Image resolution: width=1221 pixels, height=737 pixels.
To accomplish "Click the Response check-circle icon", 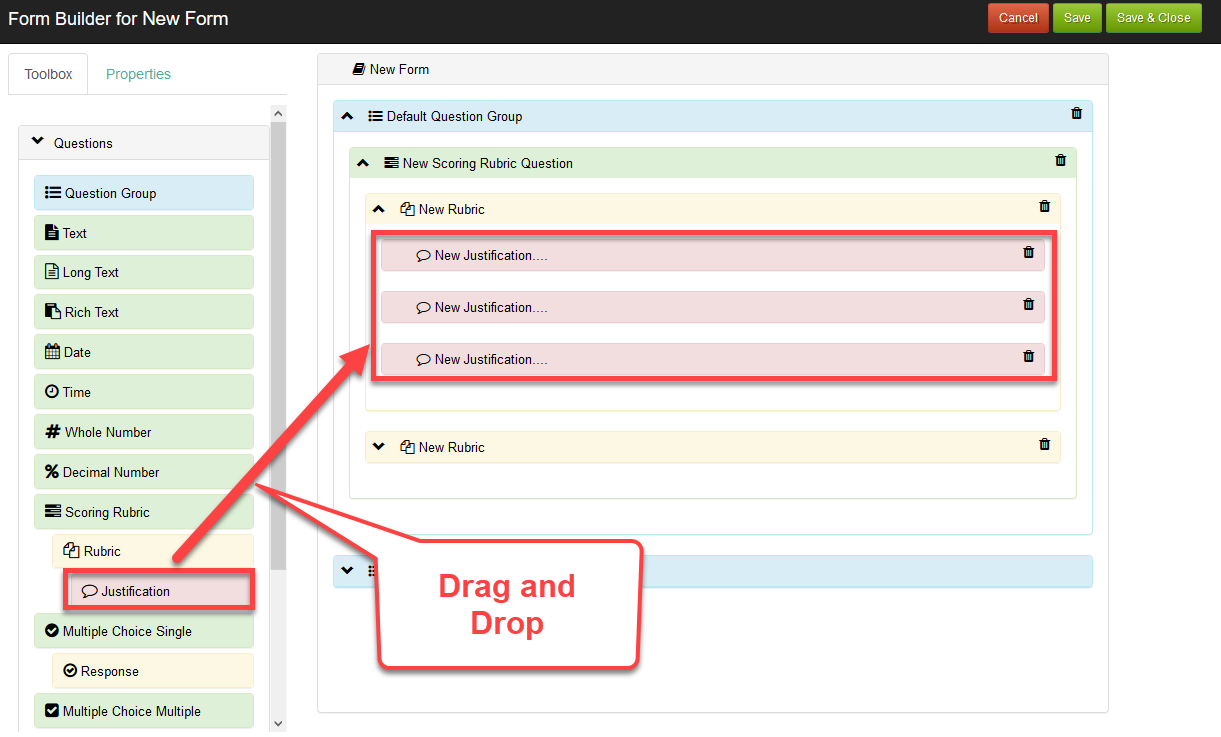I will pyautogui.click(x=70, y=671).
